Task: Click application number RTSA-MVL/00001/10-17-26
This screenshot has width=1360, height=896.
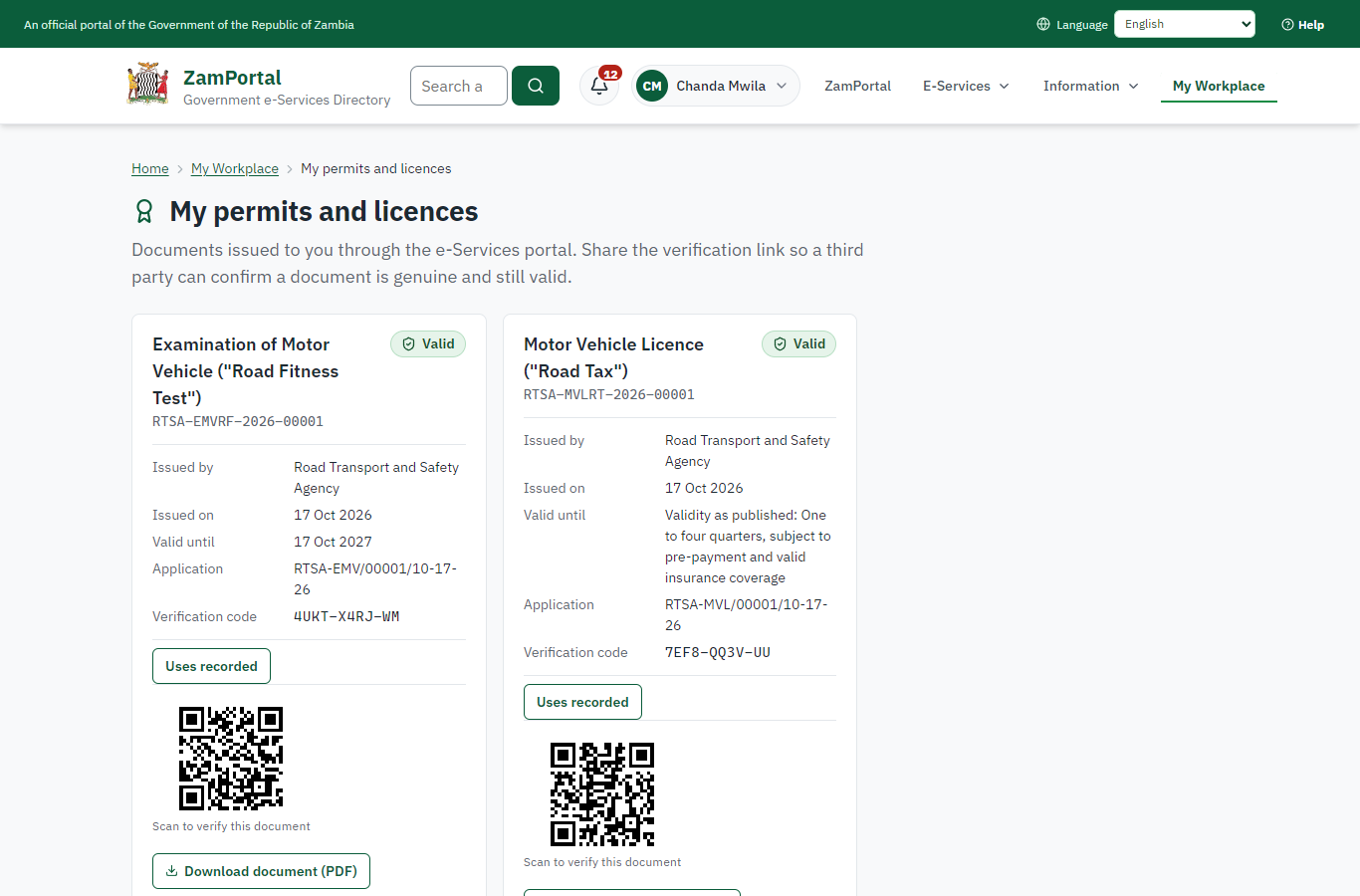Action: coord(747,614)
